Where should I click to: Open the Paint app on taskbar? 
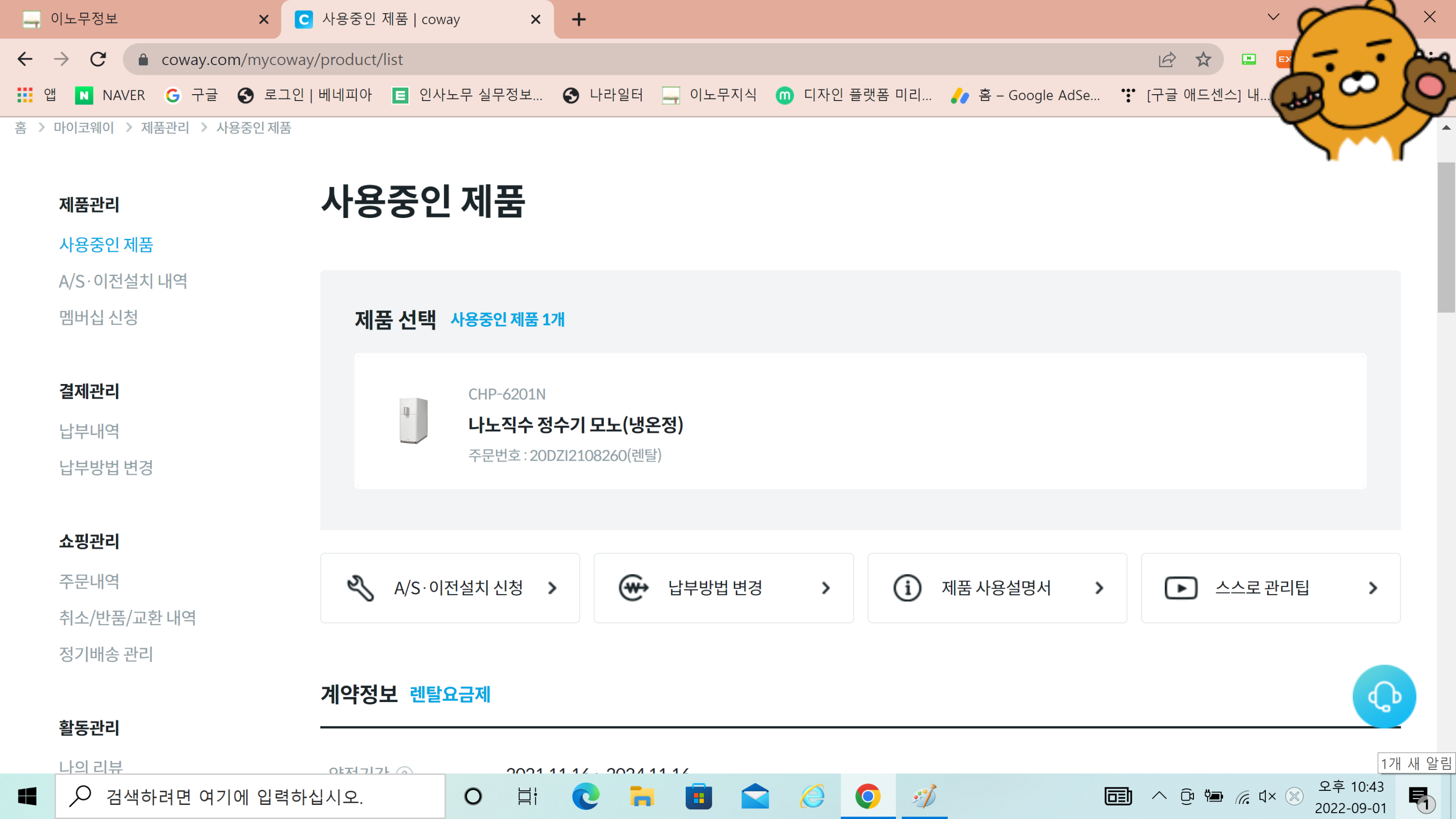tap(925, 797)
